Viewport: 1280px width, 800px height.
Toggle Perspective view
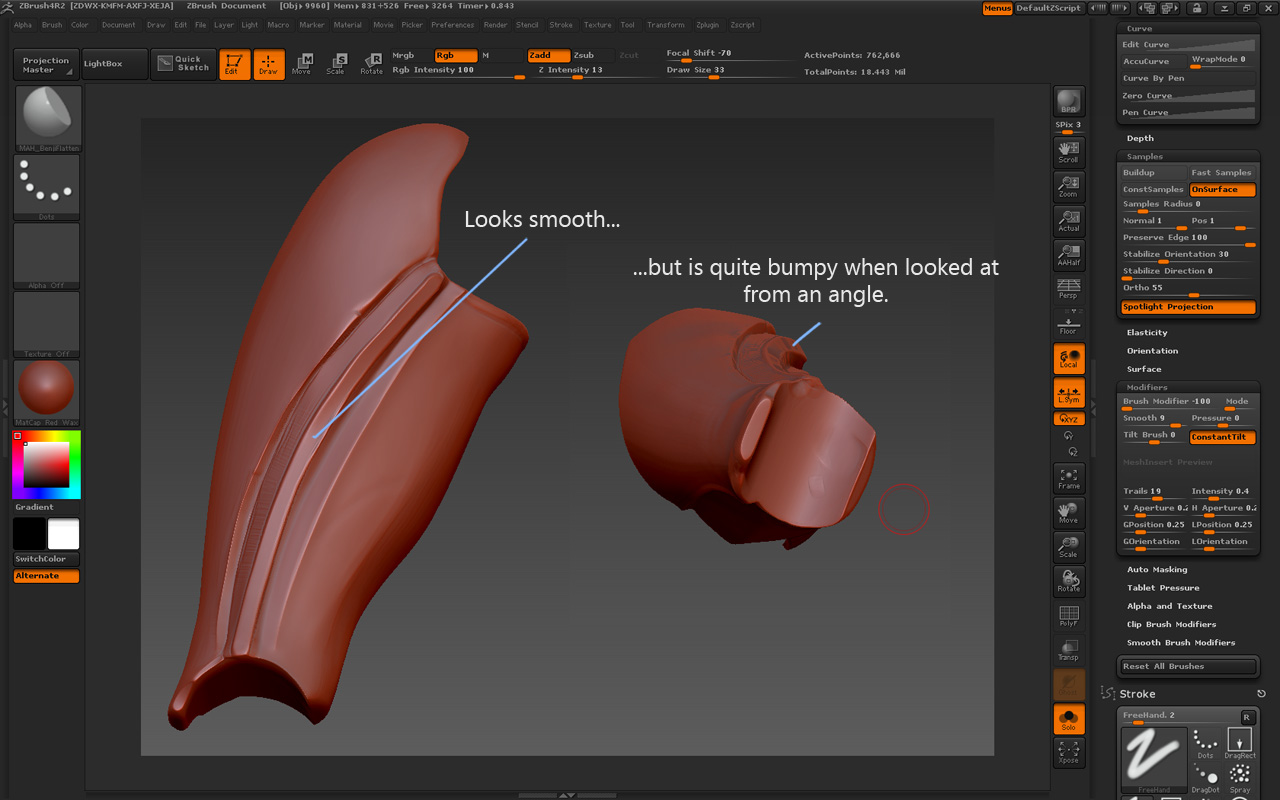point(1069,288)
